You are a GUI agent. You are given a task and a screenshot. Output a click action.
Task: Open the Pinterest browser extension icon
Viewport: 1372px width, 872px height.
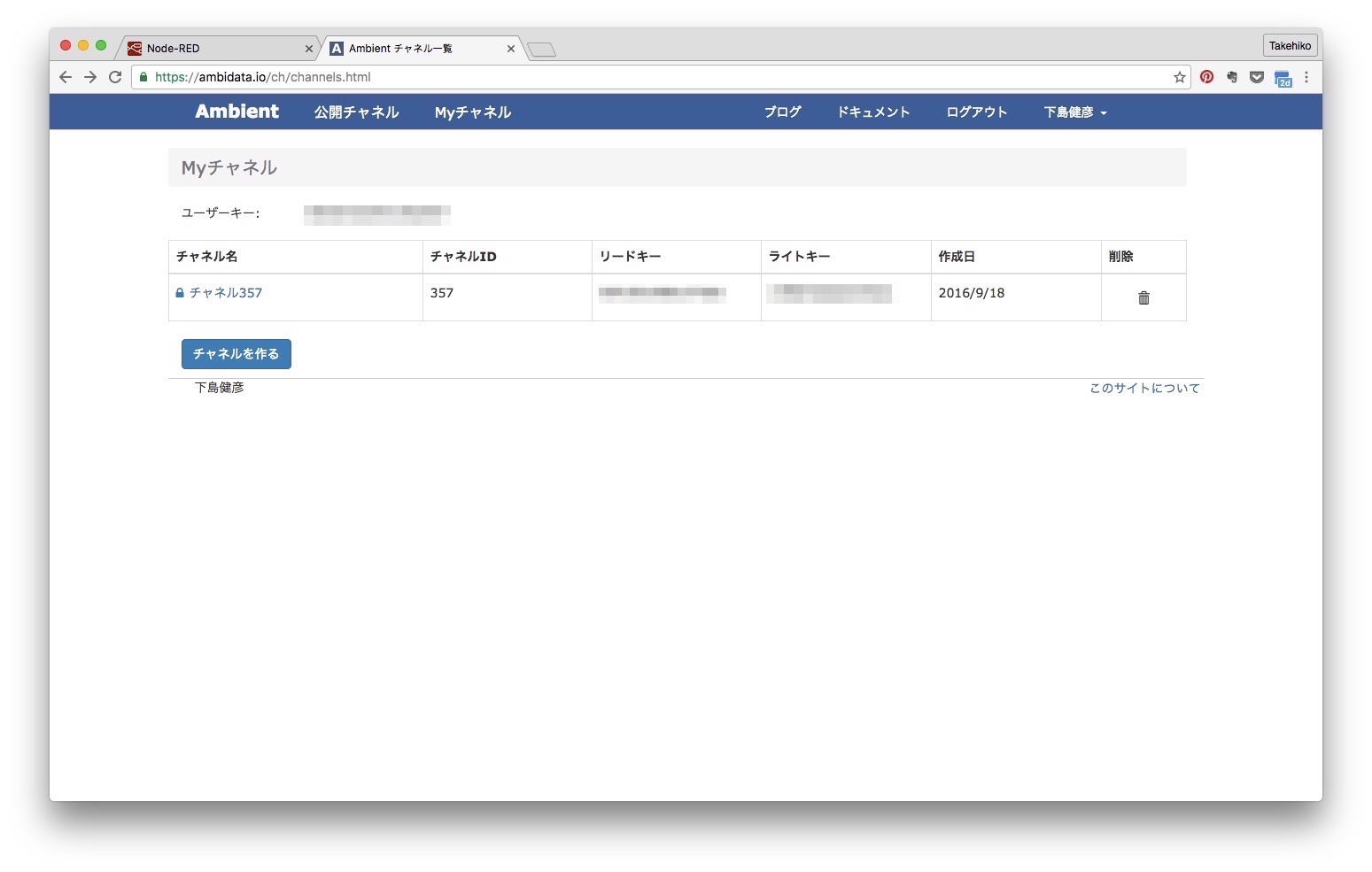(x=1206, y=77)
